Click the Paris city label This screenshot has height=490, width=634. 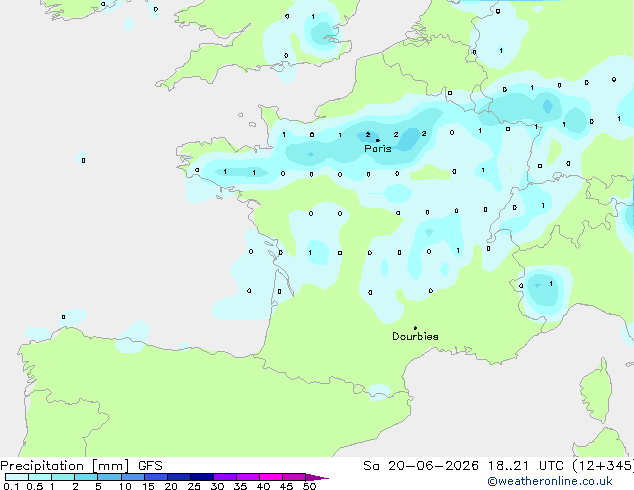pos(378,148)
